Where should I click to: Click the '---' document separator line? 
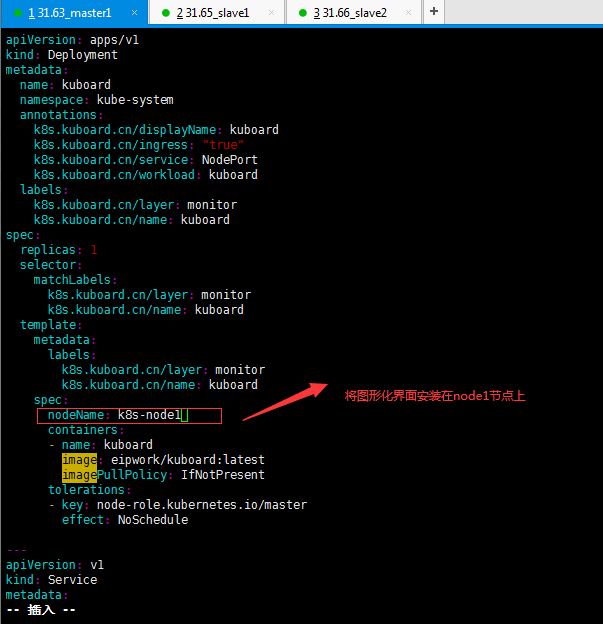[17, 550]
